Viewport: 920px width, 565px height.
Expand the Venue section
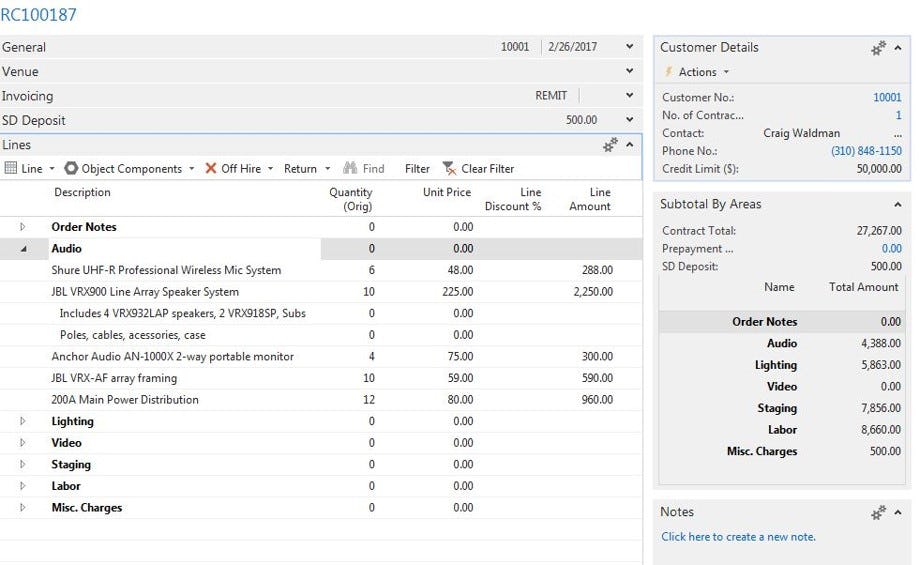[630, 71]
